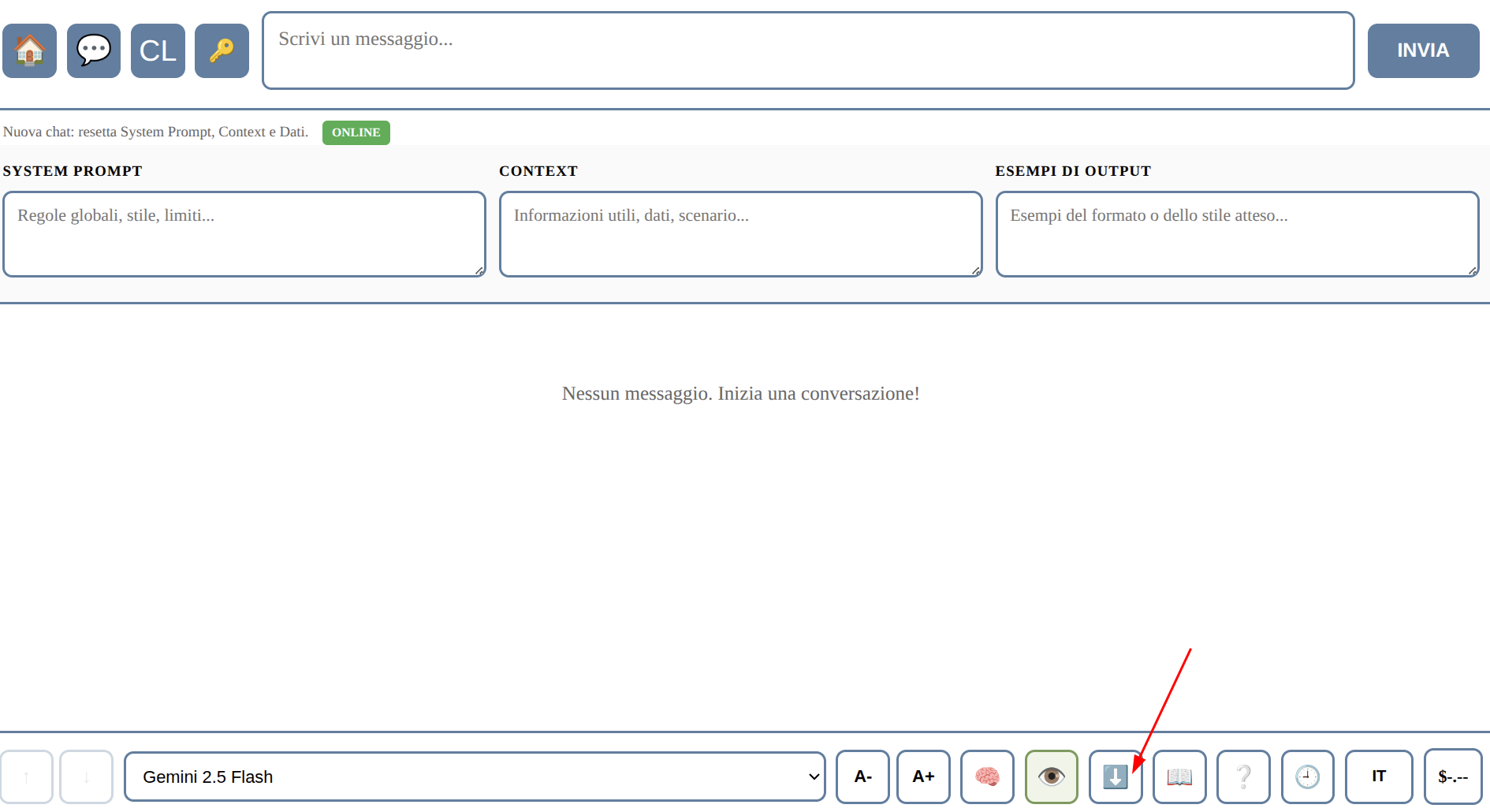Click the down arrow button bottom left
This screenshot has width=1490, height=812.
(86, 777)
